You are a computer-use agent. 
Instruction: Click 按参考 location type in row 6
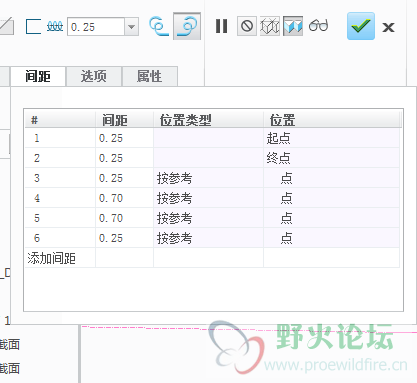208,238
